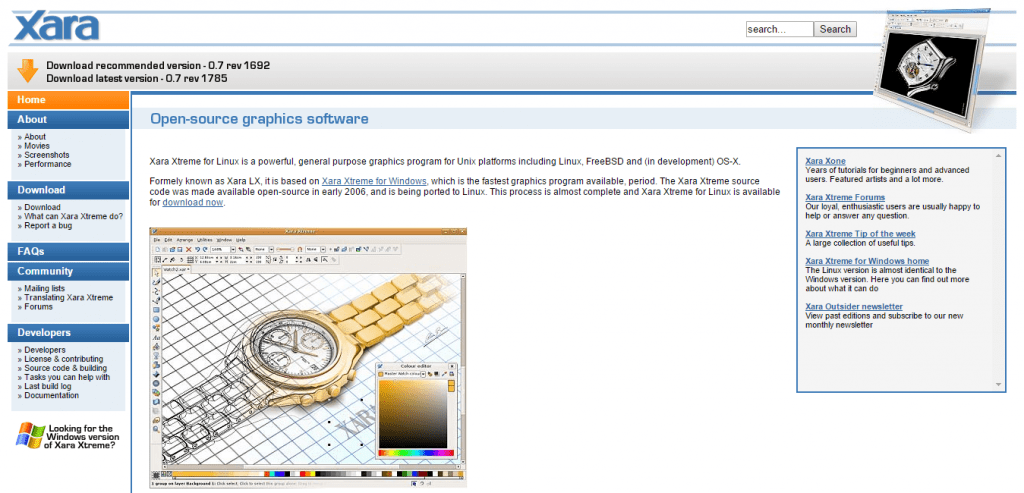Image resolution: width=1024 pixels, height=493 pixels.
Task: Open the About section header
Action: [x=69, y=119]
